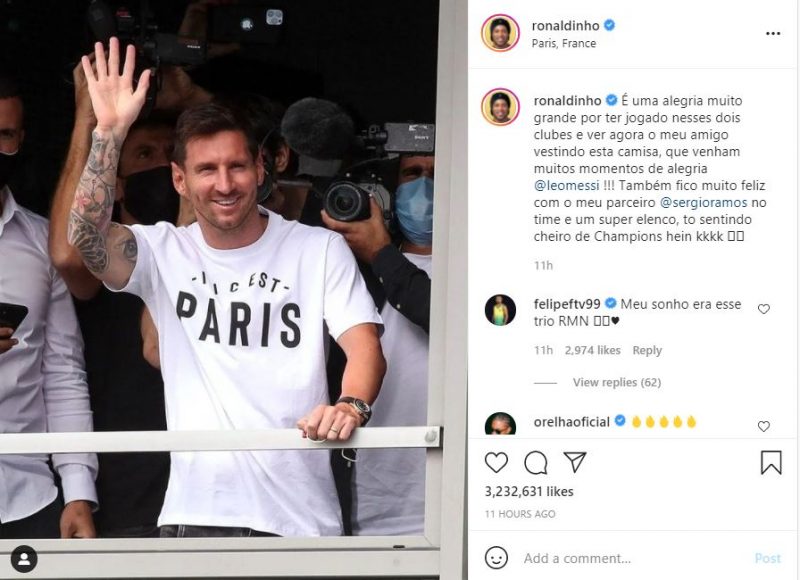Like felipeftv99's comment with the heart
Image resolution: width=800 pixels, height=580 pixels.
[763, 309]
